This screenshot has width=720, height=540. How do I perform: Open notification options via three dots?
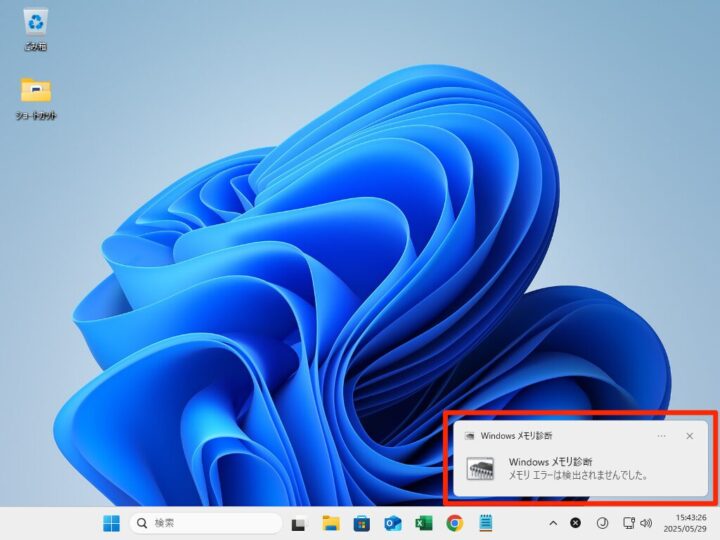click(661, 436)
